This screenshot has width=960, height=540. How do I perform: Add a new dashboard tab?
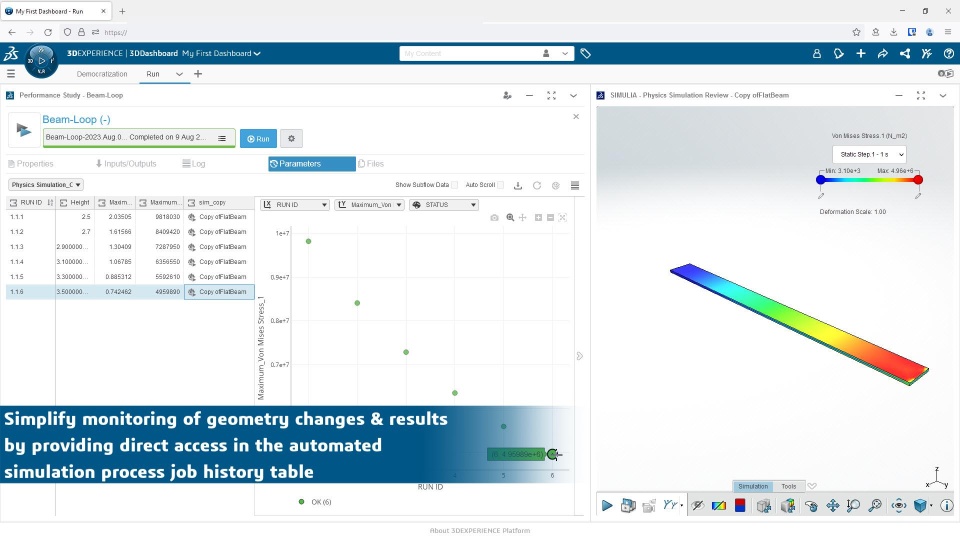coord(198,74)
